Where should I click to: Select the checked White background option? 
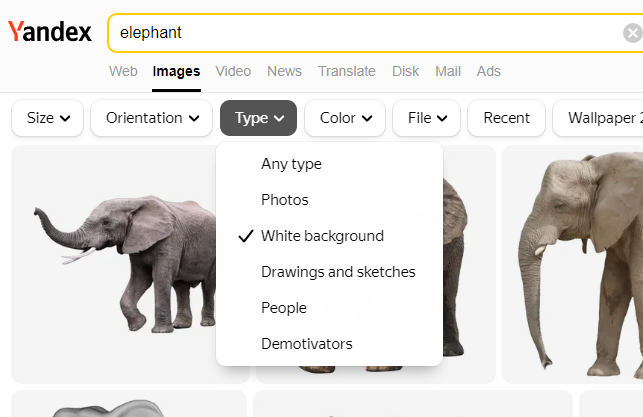[x=322, y=236]
